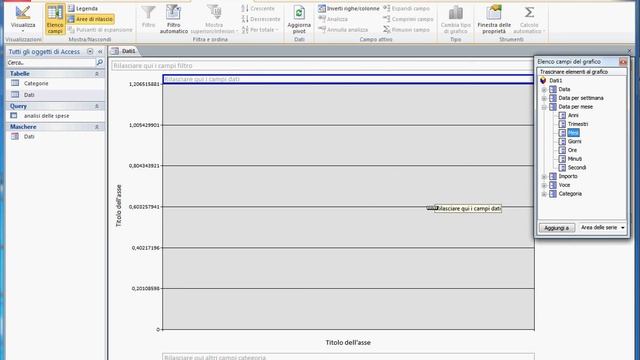
Task: Expand the Data field node
Action: [544, 89]
